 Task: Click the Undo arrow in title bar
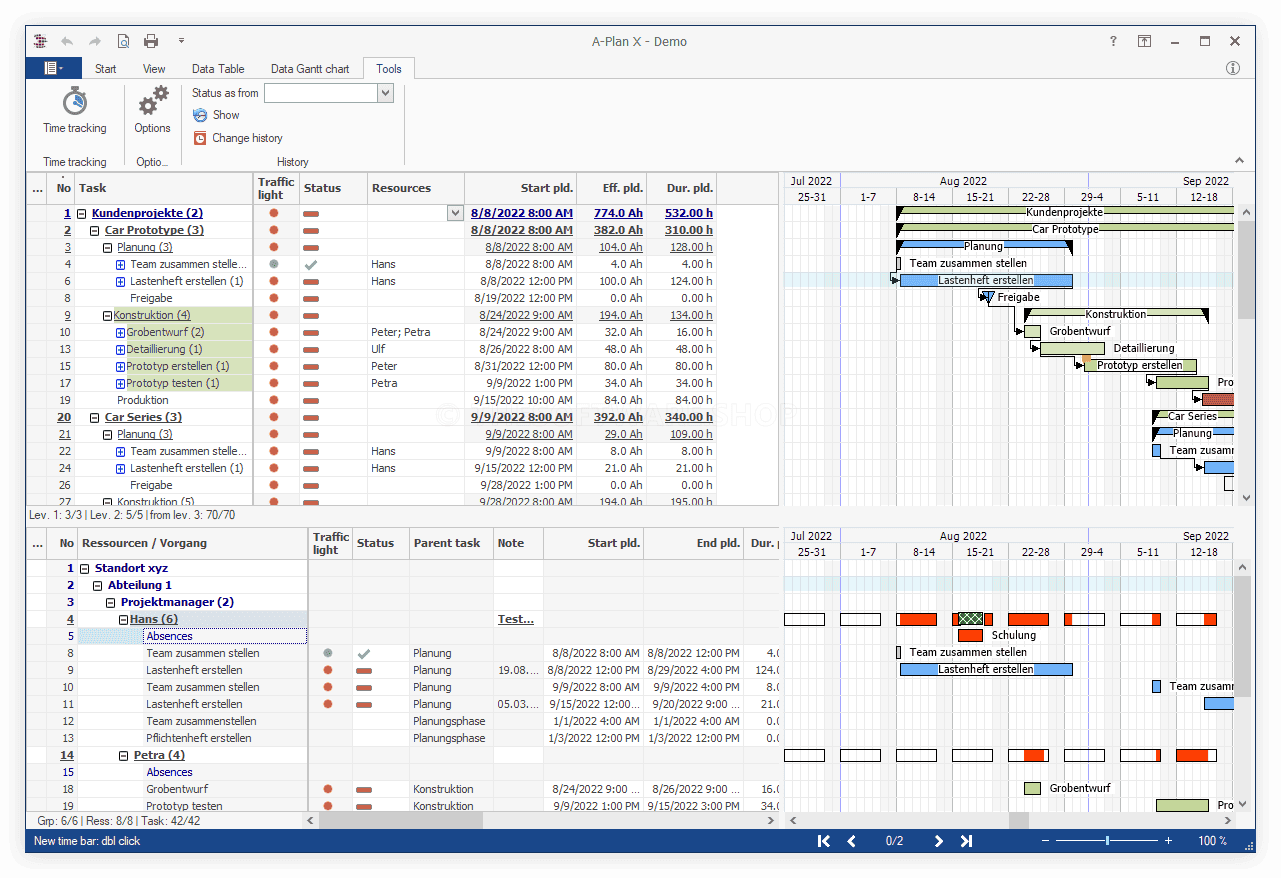pos(67,41)
